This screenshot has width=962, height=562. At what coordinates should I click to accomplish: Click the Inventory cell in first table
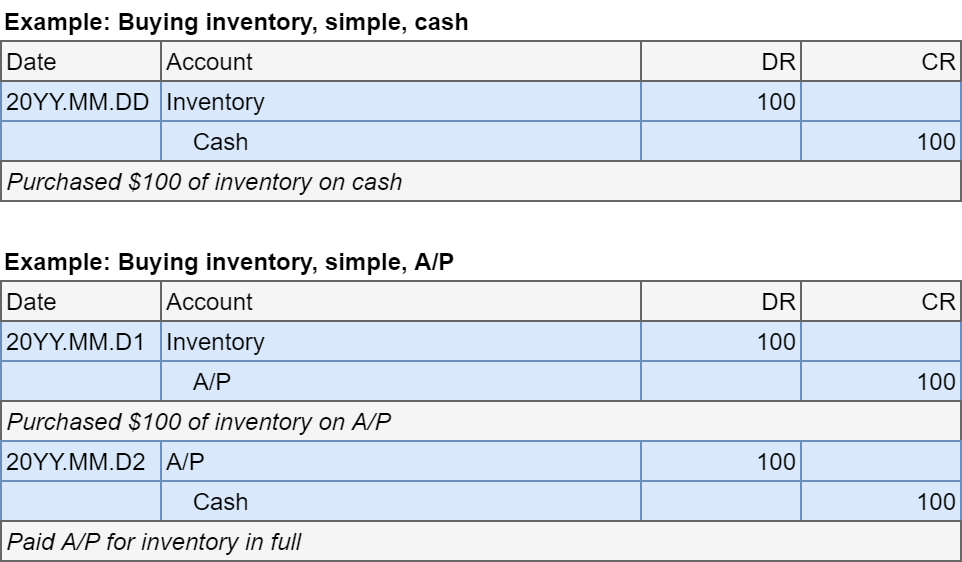[x=215, y=102]
